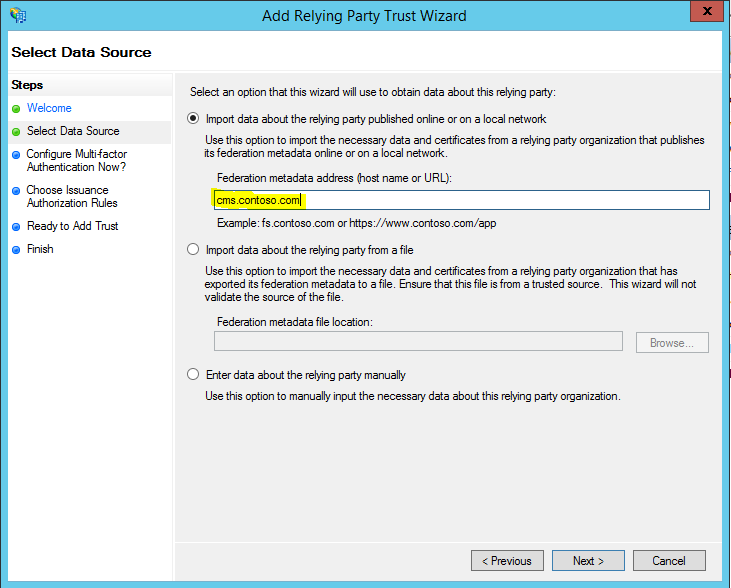Open the Welcome step link
The image size is (731, 588).
click(x=49, y=108)
